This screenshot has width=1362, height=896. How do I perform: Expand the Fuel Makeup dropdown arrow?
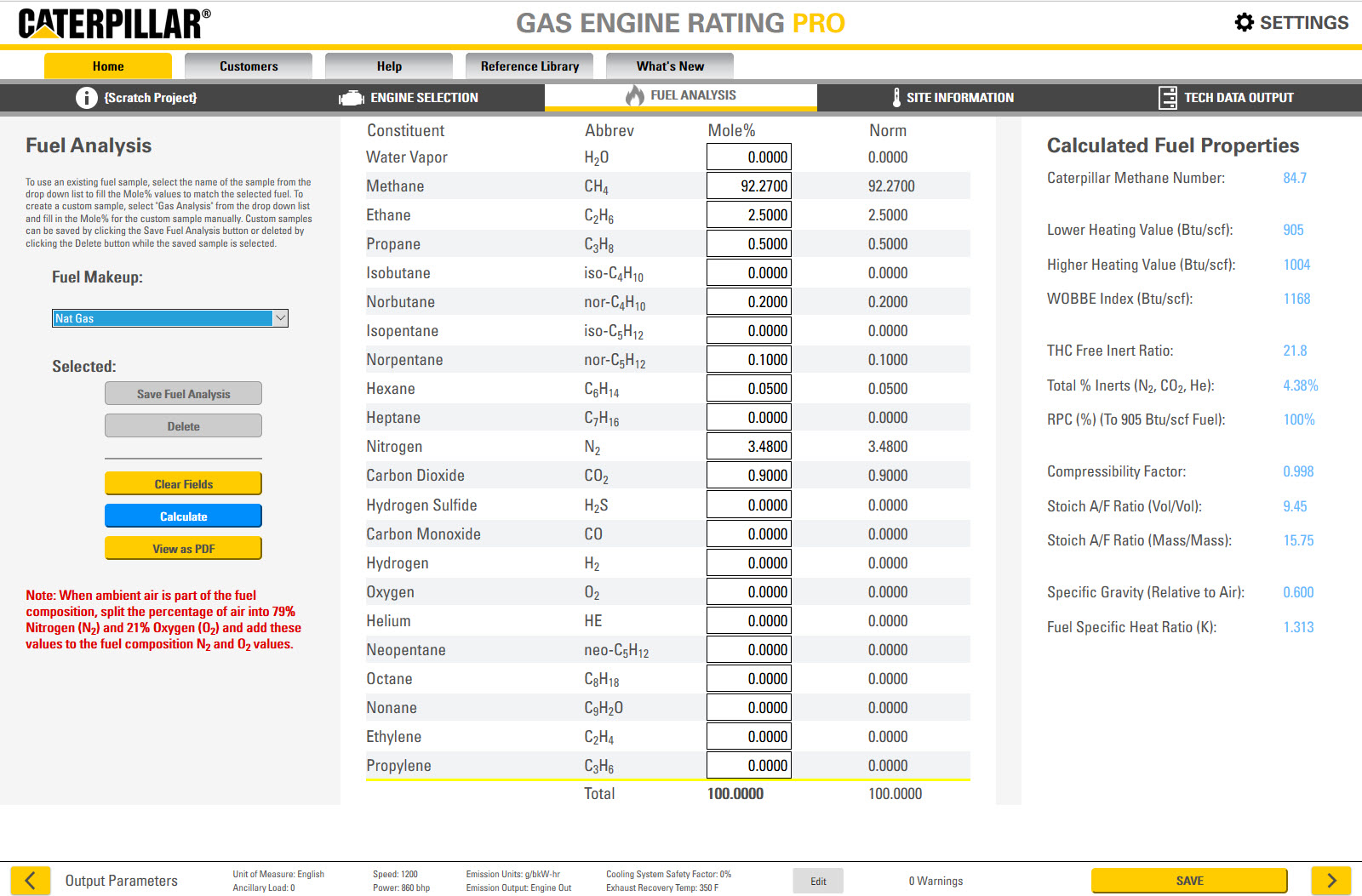[x=280, y=318]
